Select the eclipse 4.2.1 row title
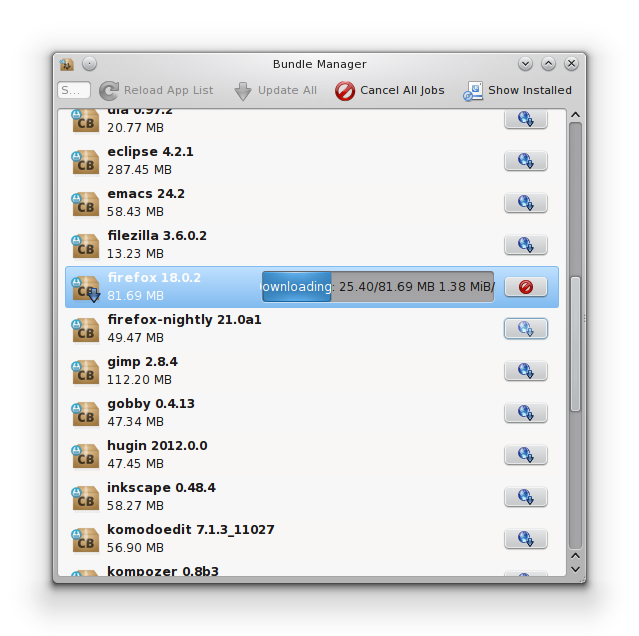 tap(150, 152)
